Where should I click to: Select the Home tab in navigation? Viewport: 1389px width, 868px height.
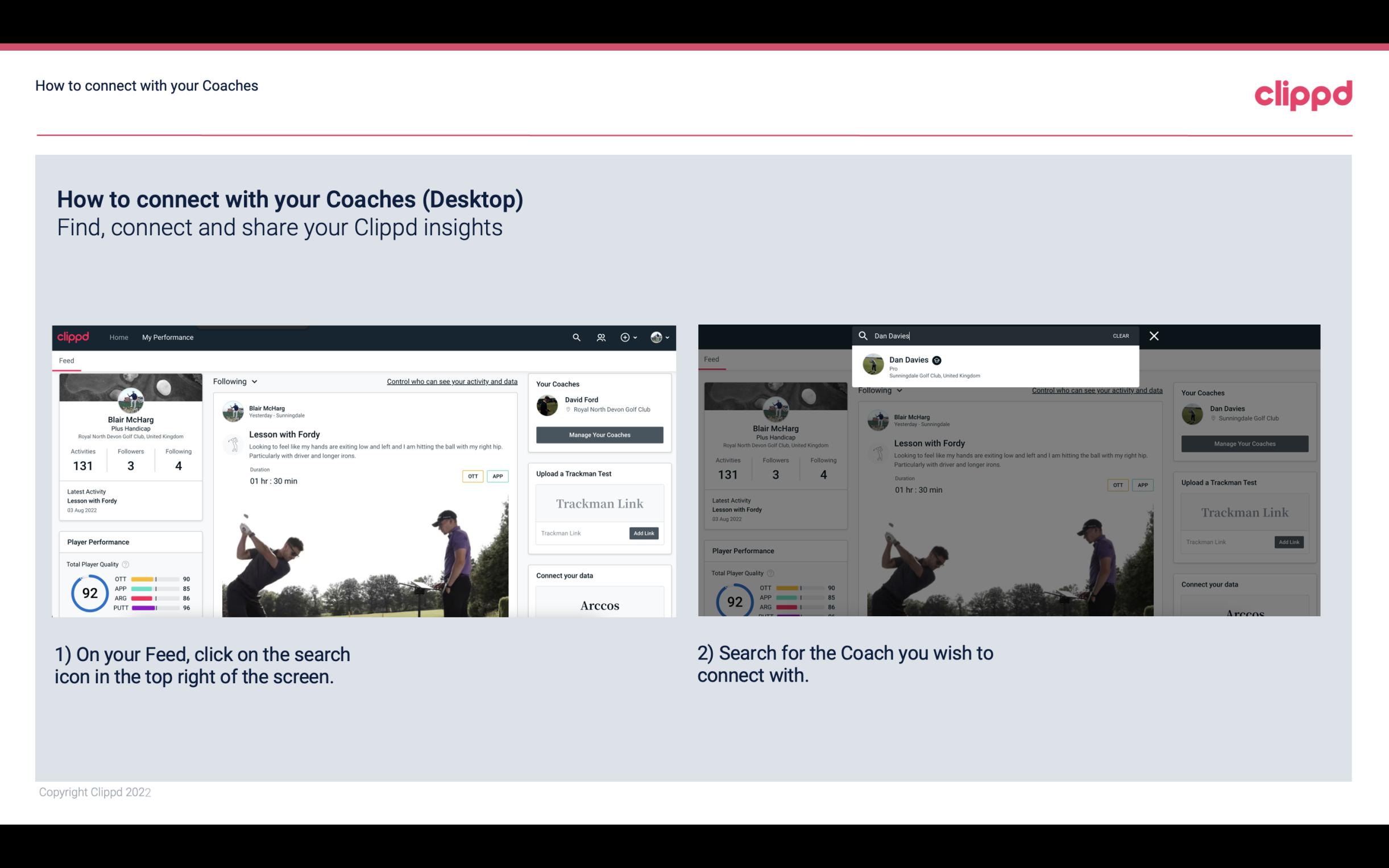tap(119, 337)
